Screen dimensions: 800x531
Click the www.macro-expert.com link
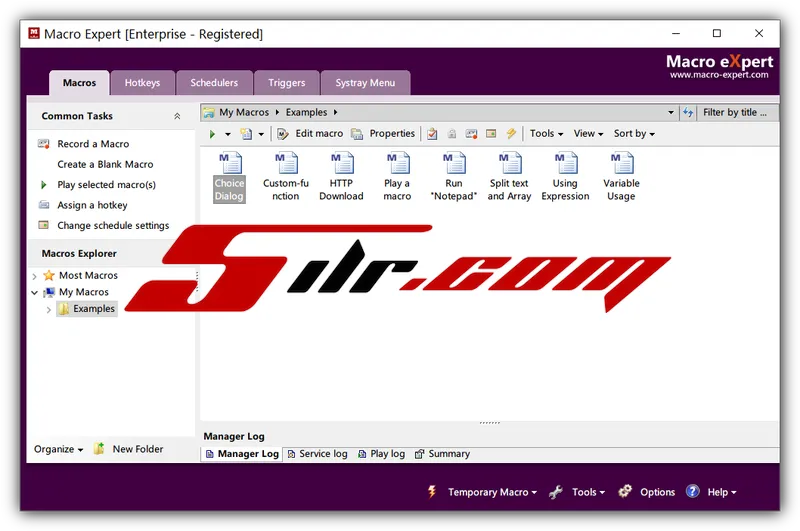(719, 75)
